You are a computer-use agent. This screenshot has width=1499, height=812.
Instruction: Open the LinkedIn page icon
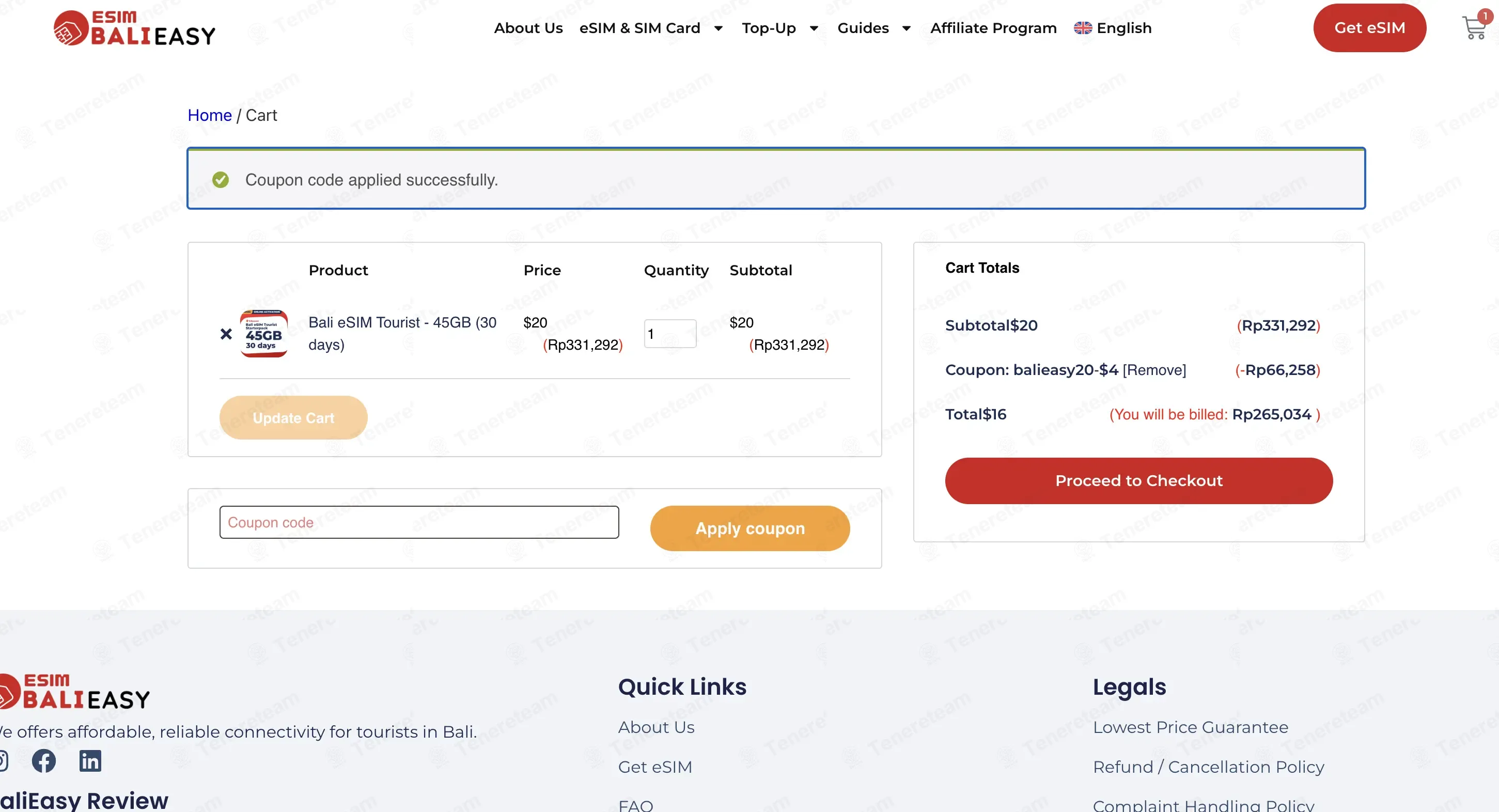[x=90, y=761]
